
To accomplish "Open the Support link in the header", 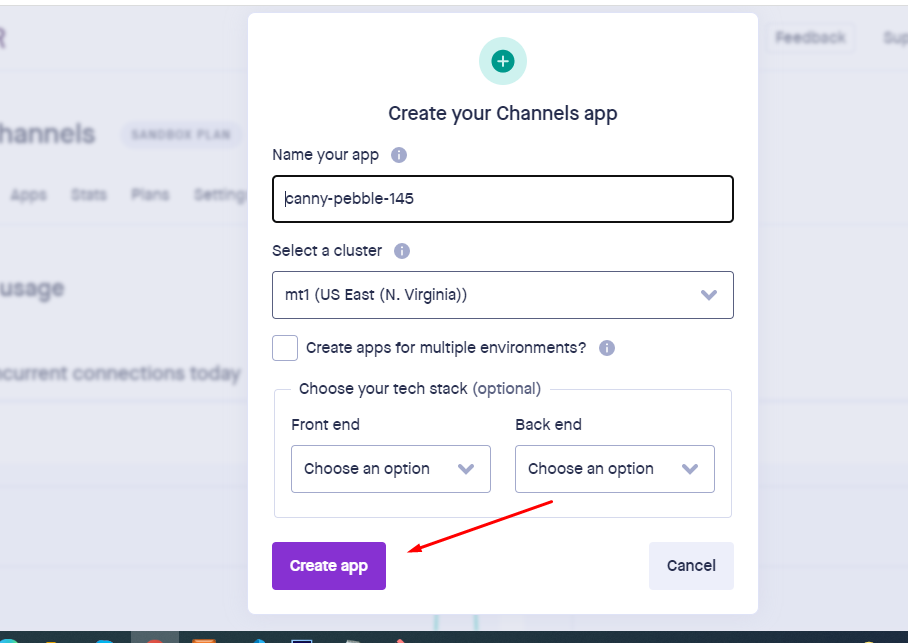I will pos(894,38).
